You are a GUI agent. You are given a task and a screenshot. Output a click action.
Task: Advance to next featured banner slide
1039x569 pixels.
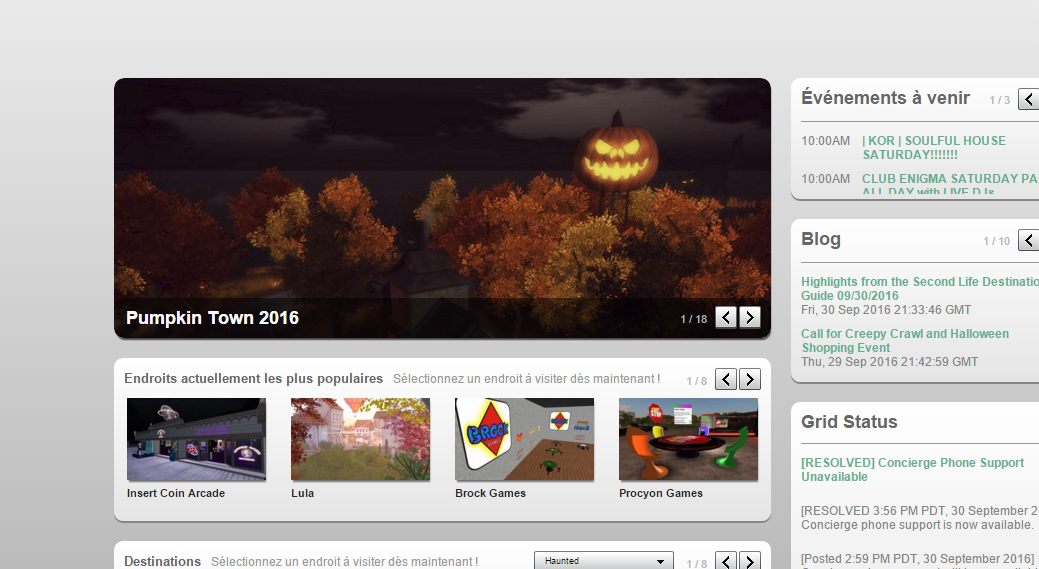[x=749, y=317]
